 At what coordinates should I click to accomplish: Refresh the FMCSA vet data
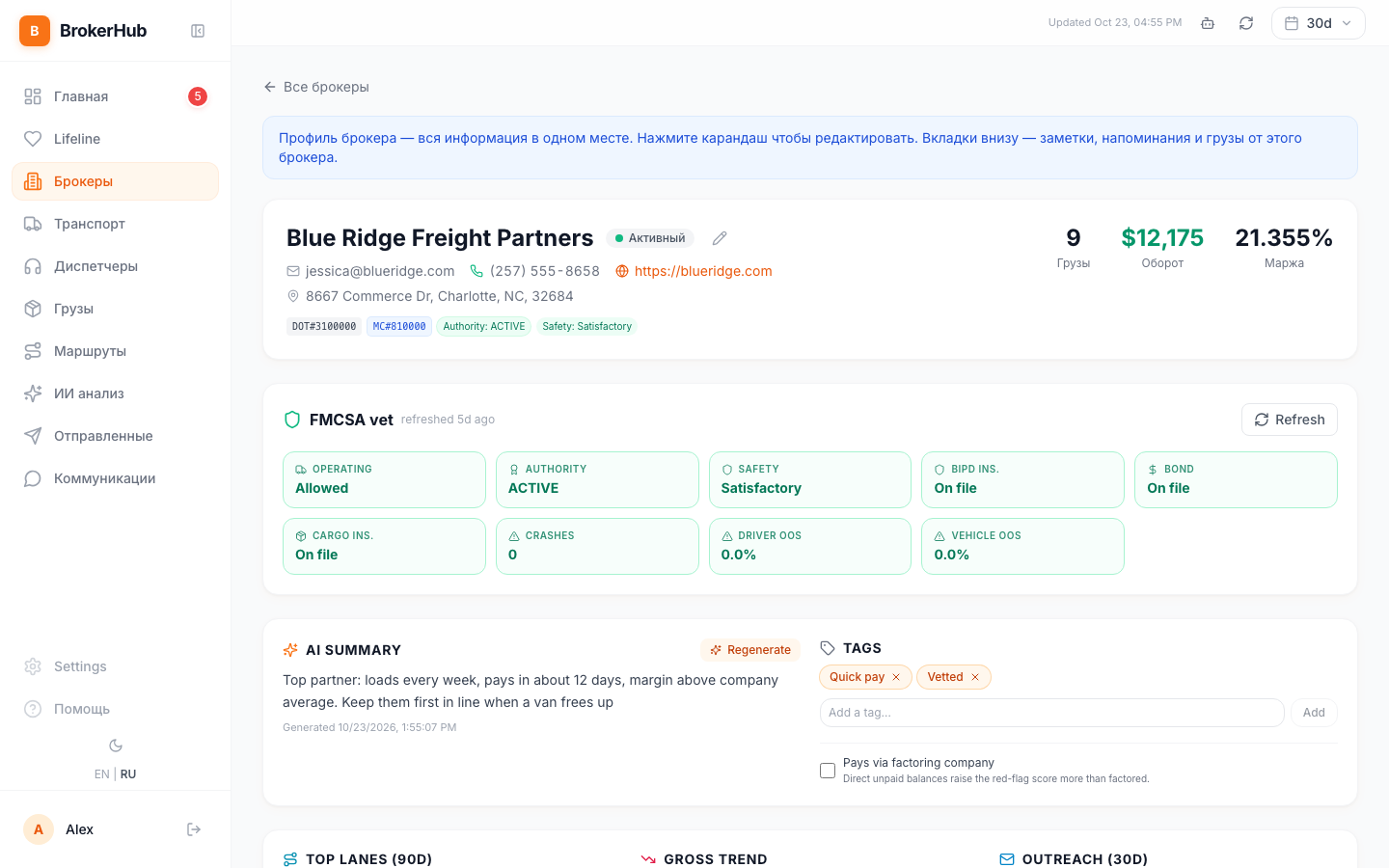tap(1289, 420)
